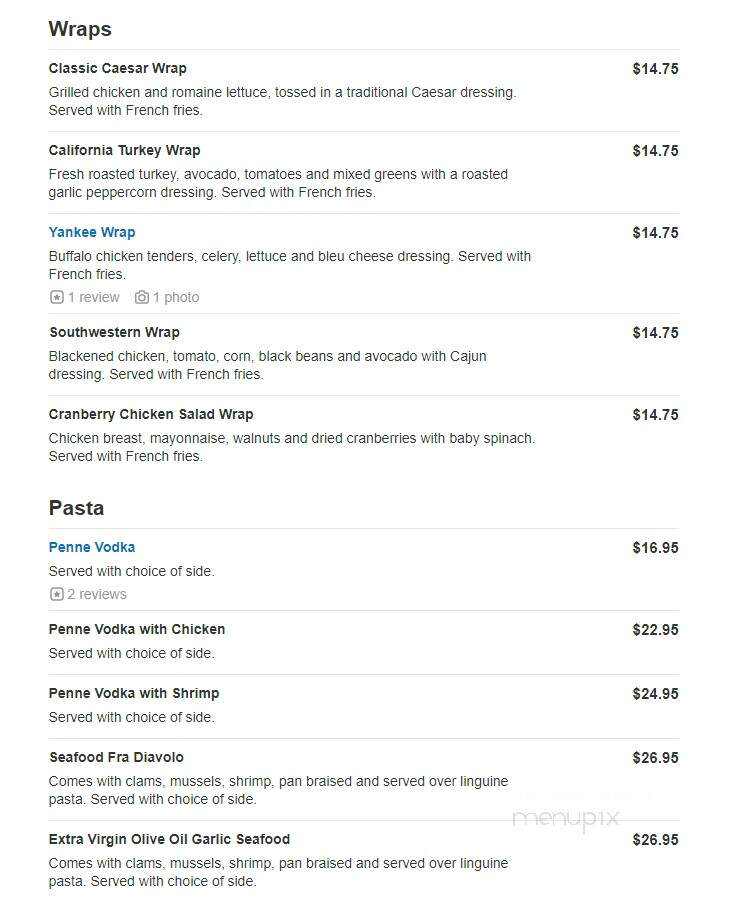Select Penne Vodka with Shrimp item
The width and height of the screenshot is (745, 901).
coord(134,694)
